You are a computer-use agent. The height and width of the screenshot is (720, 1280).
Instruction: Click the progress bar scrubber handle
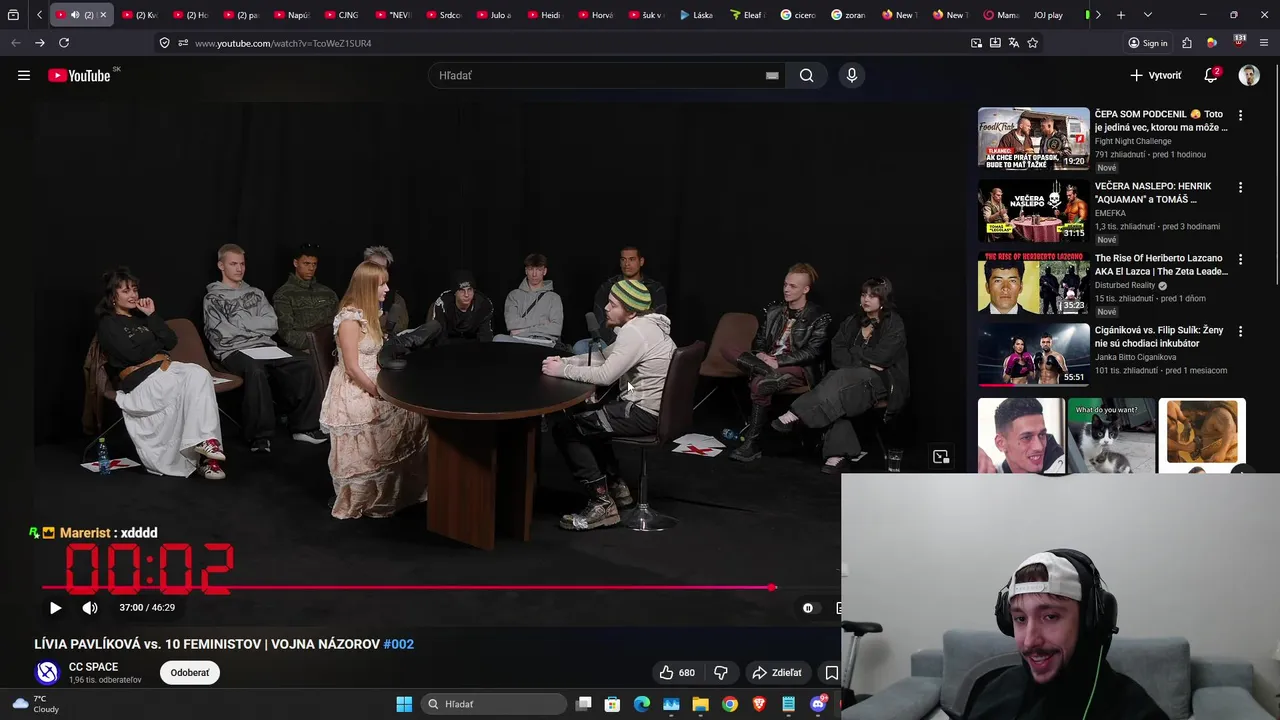pyautogui.click(x=772, y=587)
